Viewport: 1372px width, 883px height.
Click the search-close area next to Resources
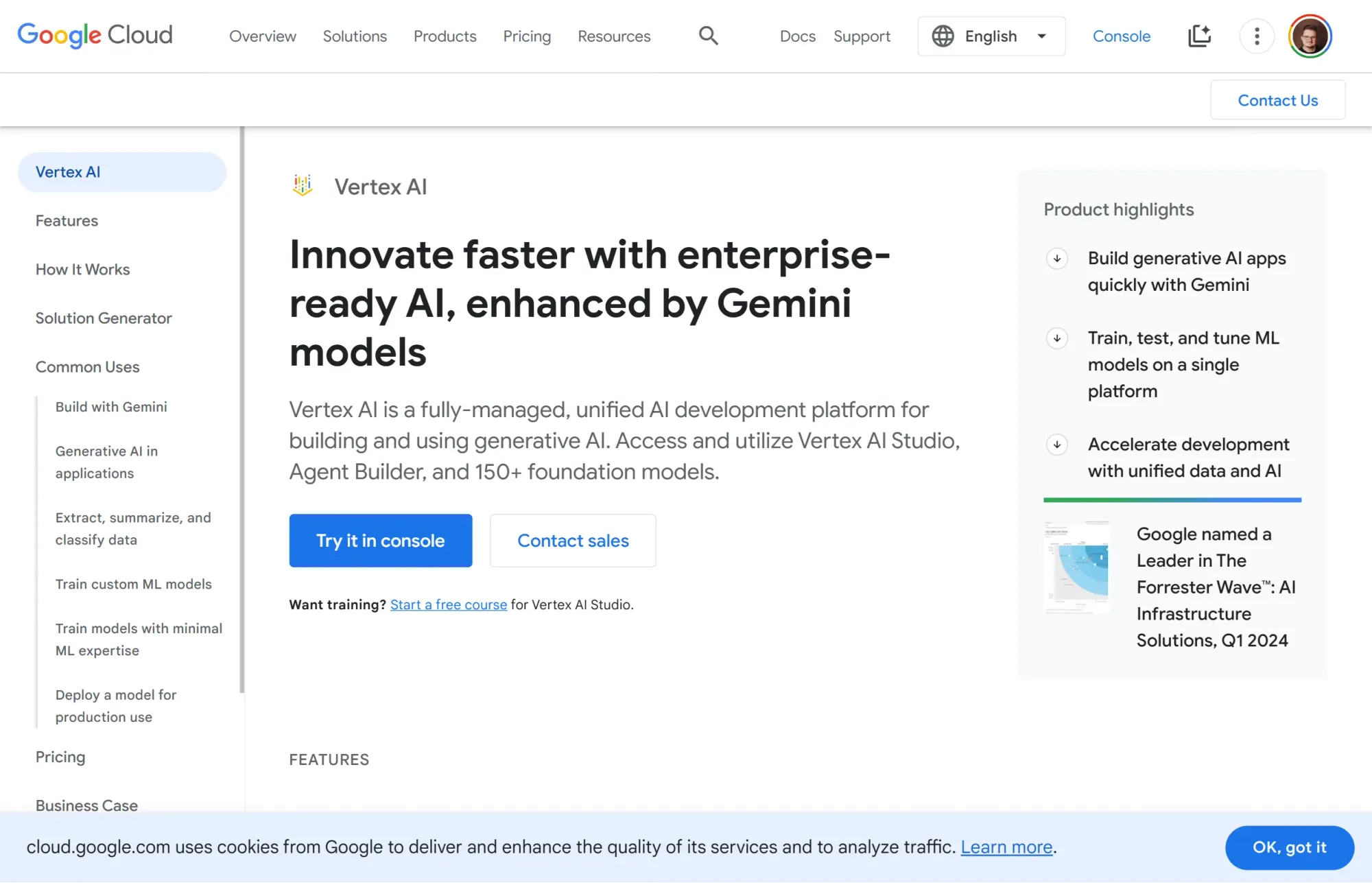point(709,36)
